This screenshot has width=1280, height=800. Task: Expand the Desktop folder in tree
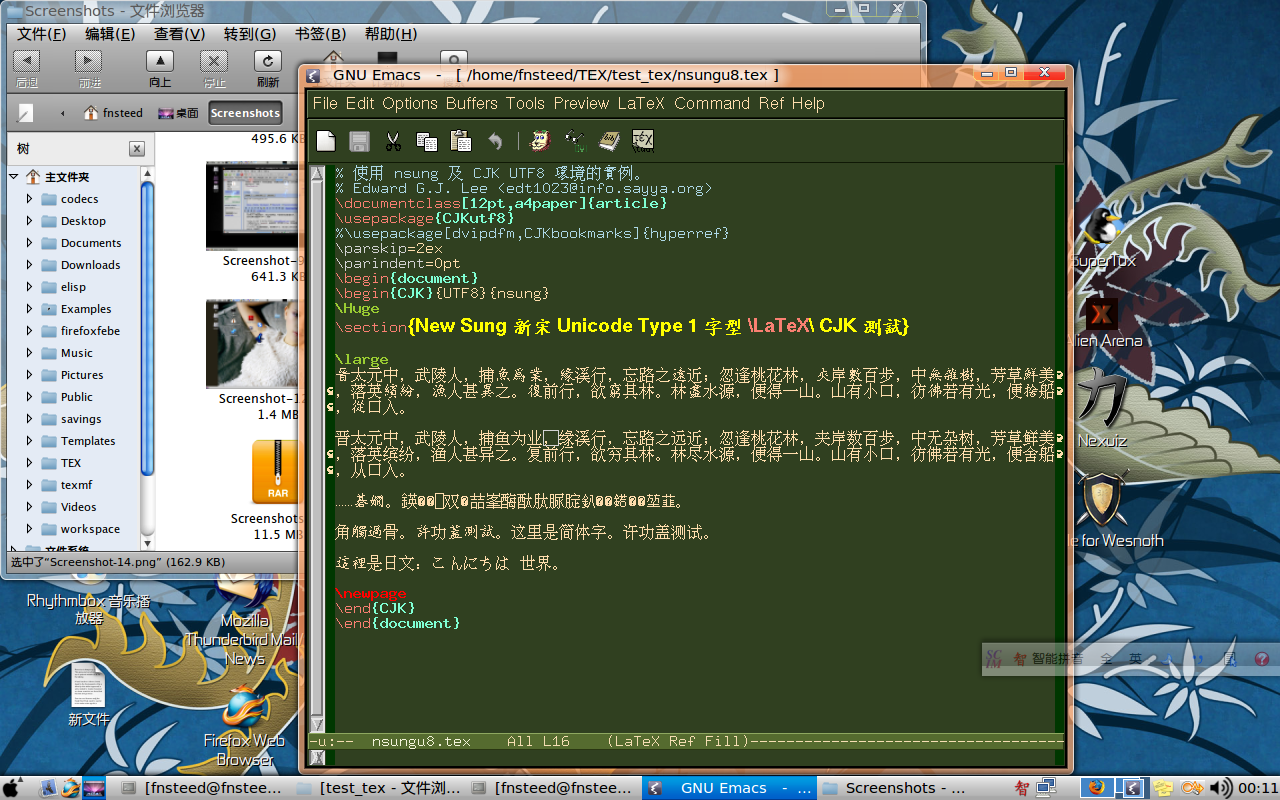(30, 221)
